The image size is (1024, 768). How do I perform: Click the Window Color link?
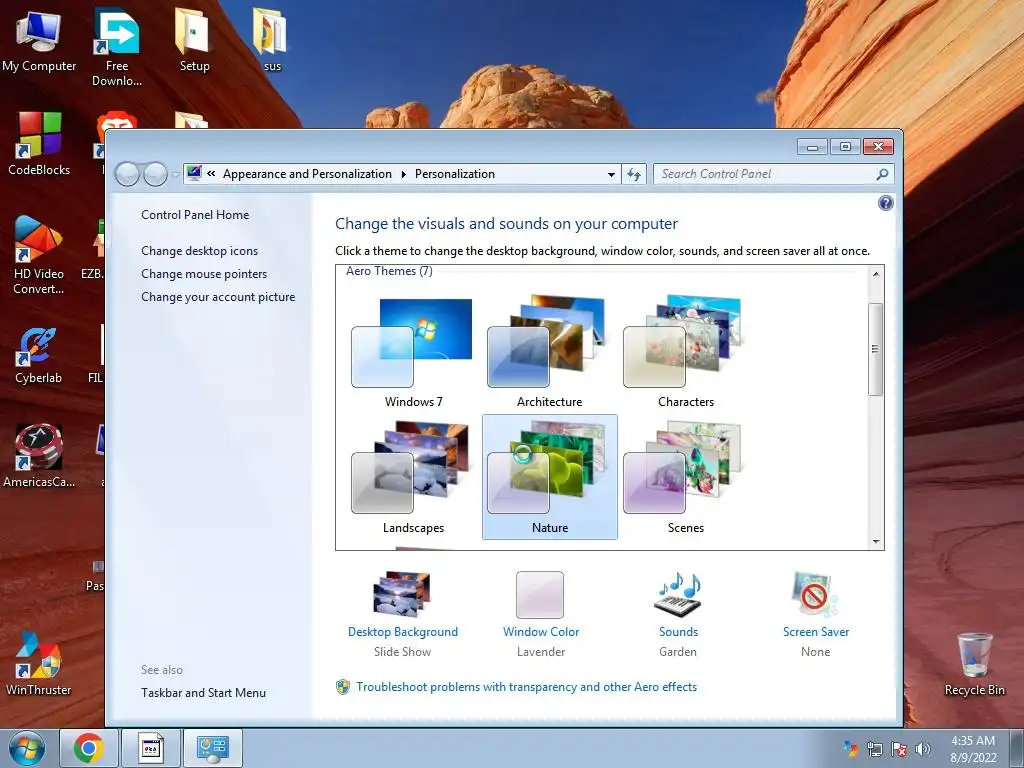coord(541,632)
